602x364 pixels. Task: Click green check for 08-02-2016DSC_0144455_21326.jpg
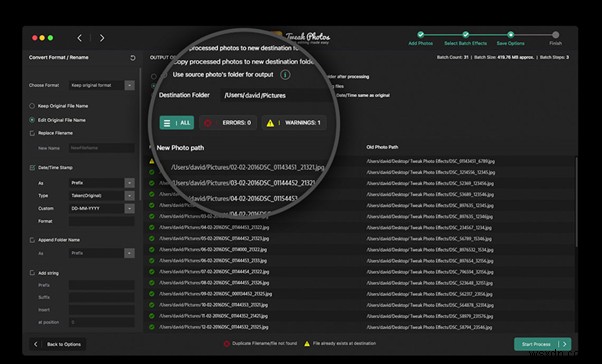(152, 283)
